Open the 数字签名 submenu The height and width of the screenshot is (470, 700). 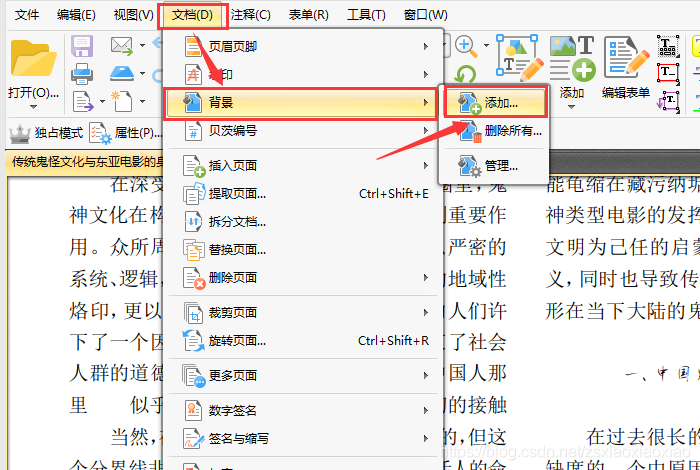[302, 410]
